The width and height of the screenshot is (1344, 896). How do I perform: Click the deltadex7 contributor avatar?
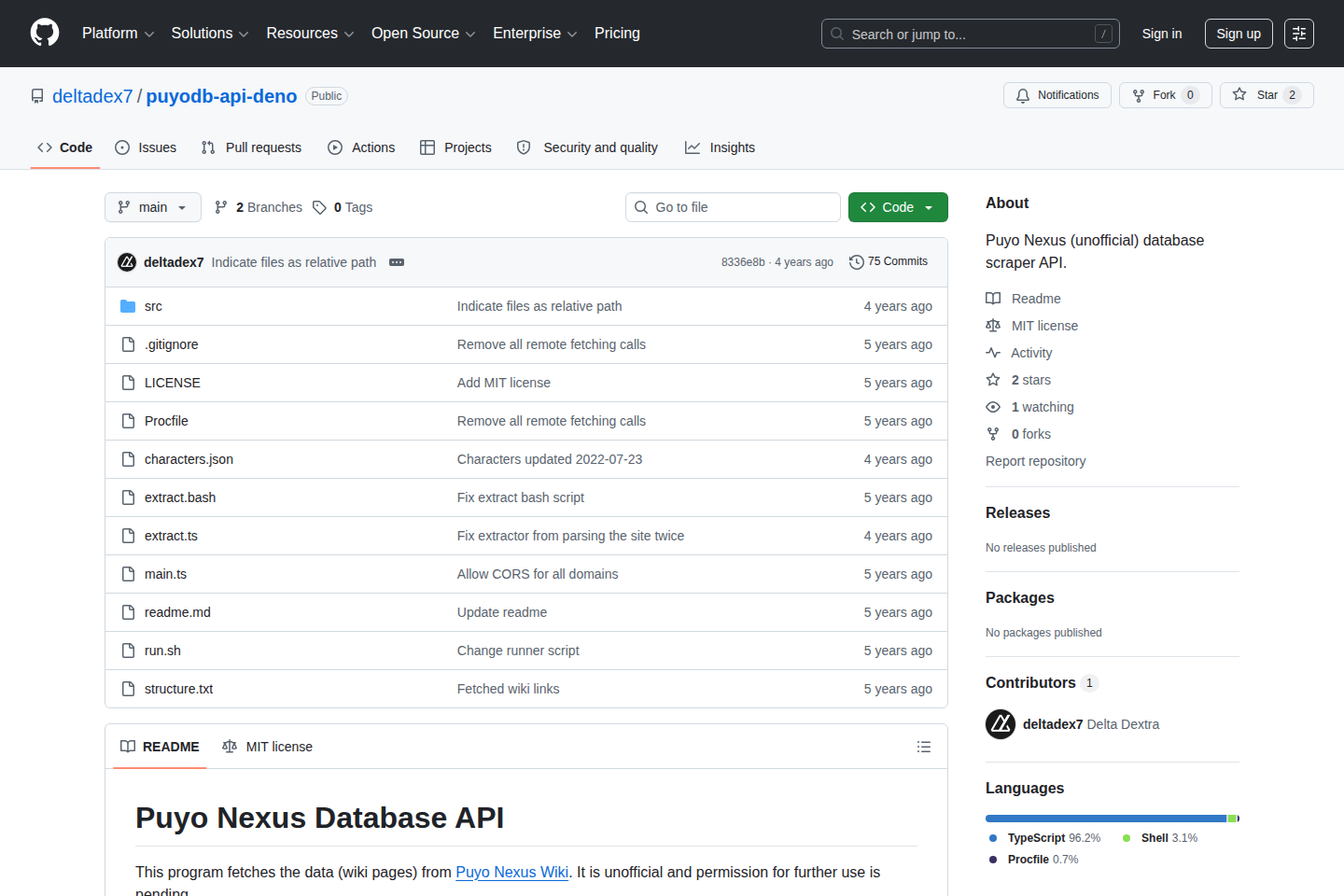pyautogui.click(x=1001, y=724)
